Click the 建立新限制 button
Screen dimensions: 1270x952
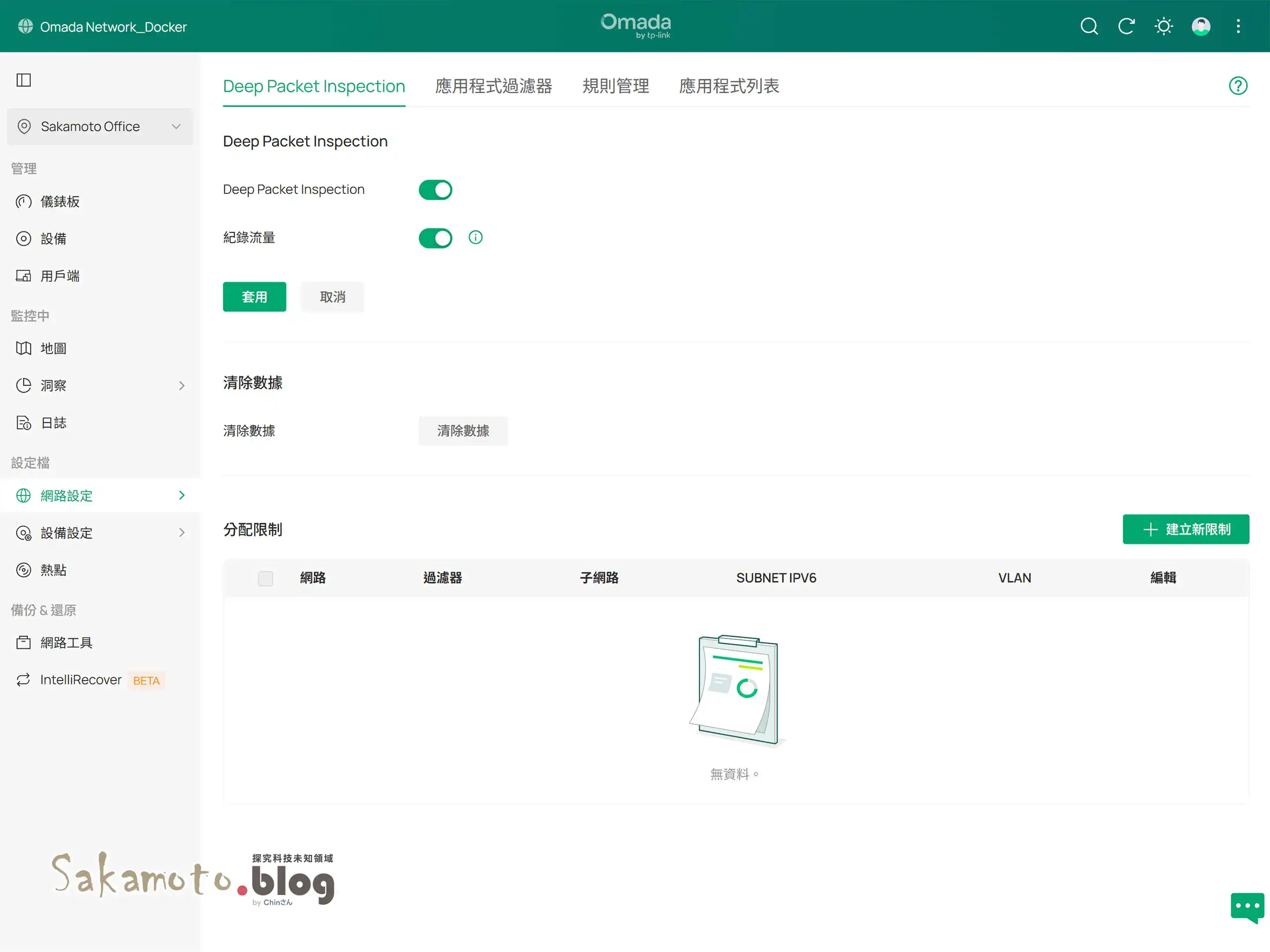(1186, 530)
